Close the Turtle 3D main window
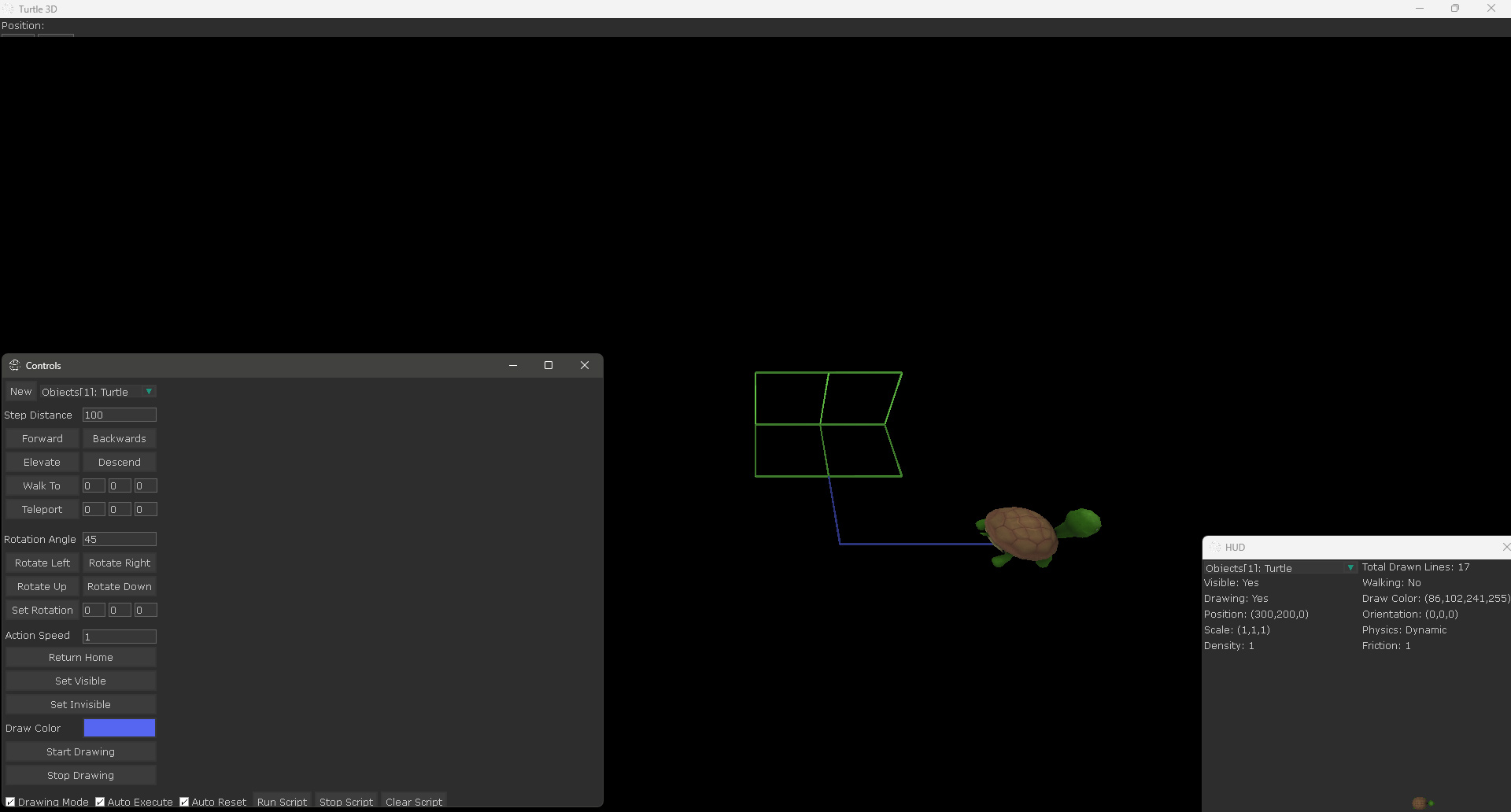 tap(1491, 9)
